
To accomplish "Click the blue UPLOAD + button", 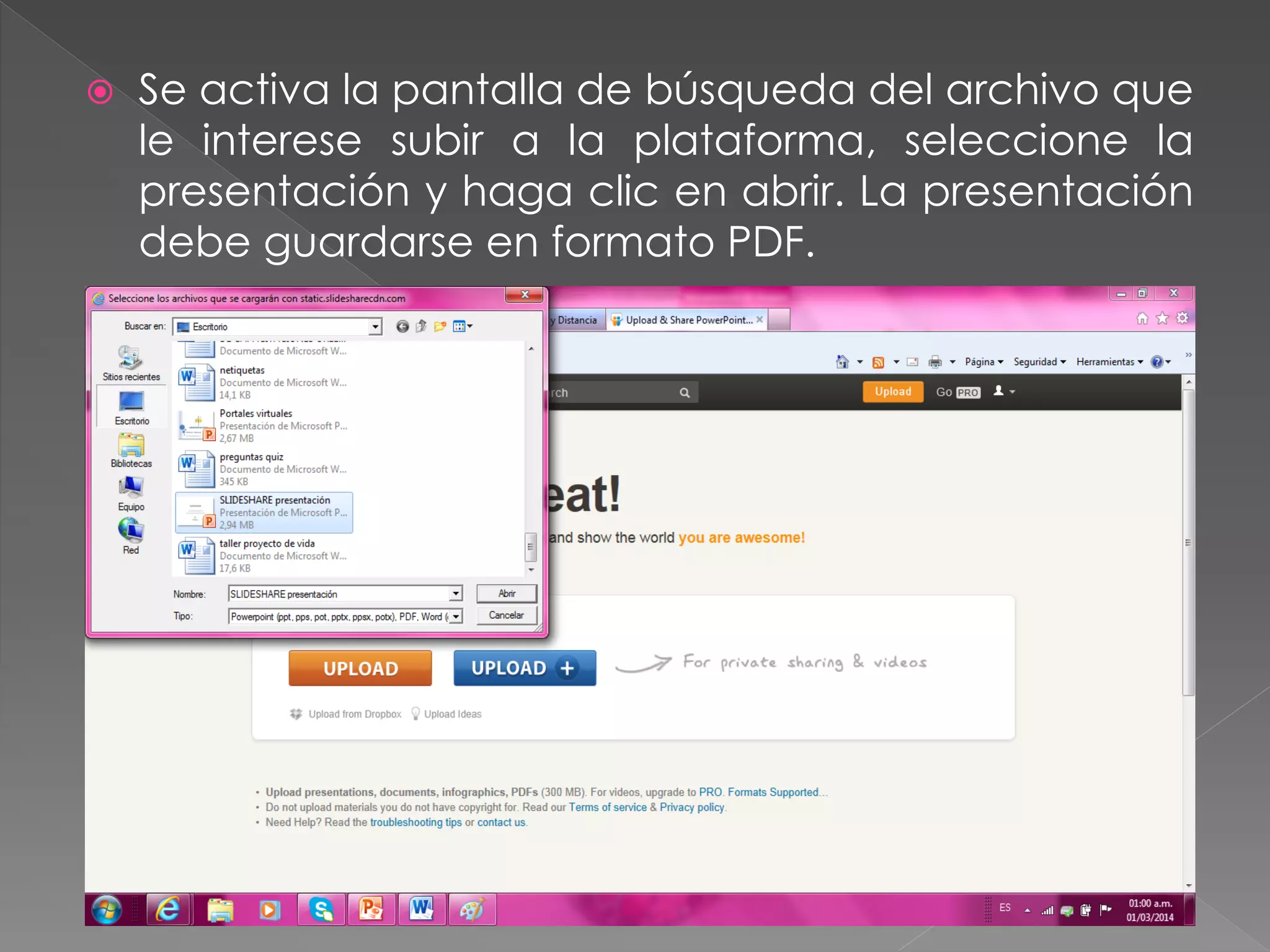I will tap(525, 668).
